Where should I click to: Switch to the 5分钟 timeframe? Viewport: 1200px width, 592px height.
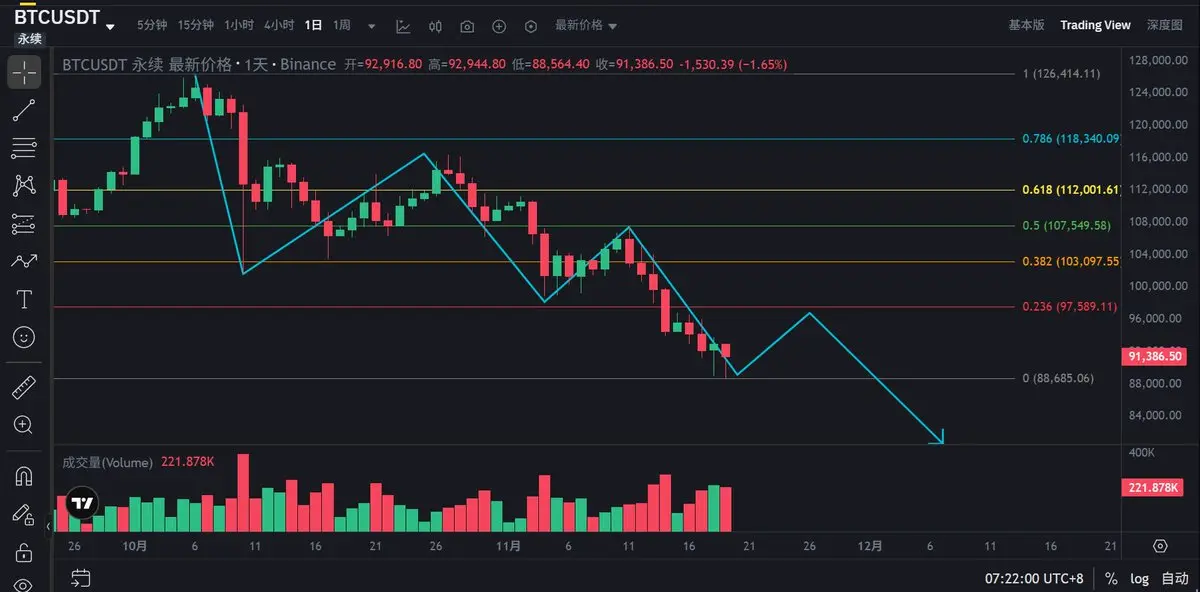pos(153,25)
